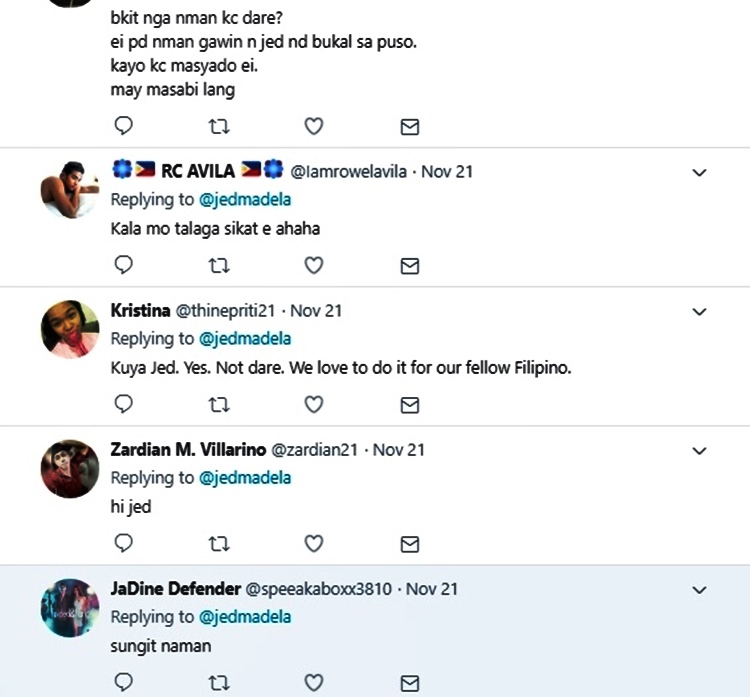Expand dropdown arrow on Kristina's tweet
Screen dimensions: 750x697
click(700, 311)
